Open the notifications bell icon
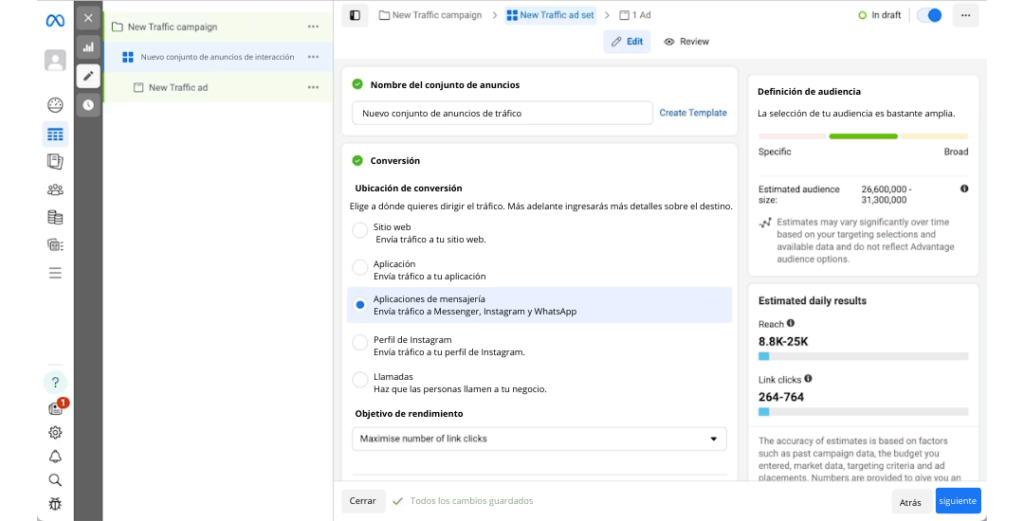1024x521 pixels. (55, 456)
